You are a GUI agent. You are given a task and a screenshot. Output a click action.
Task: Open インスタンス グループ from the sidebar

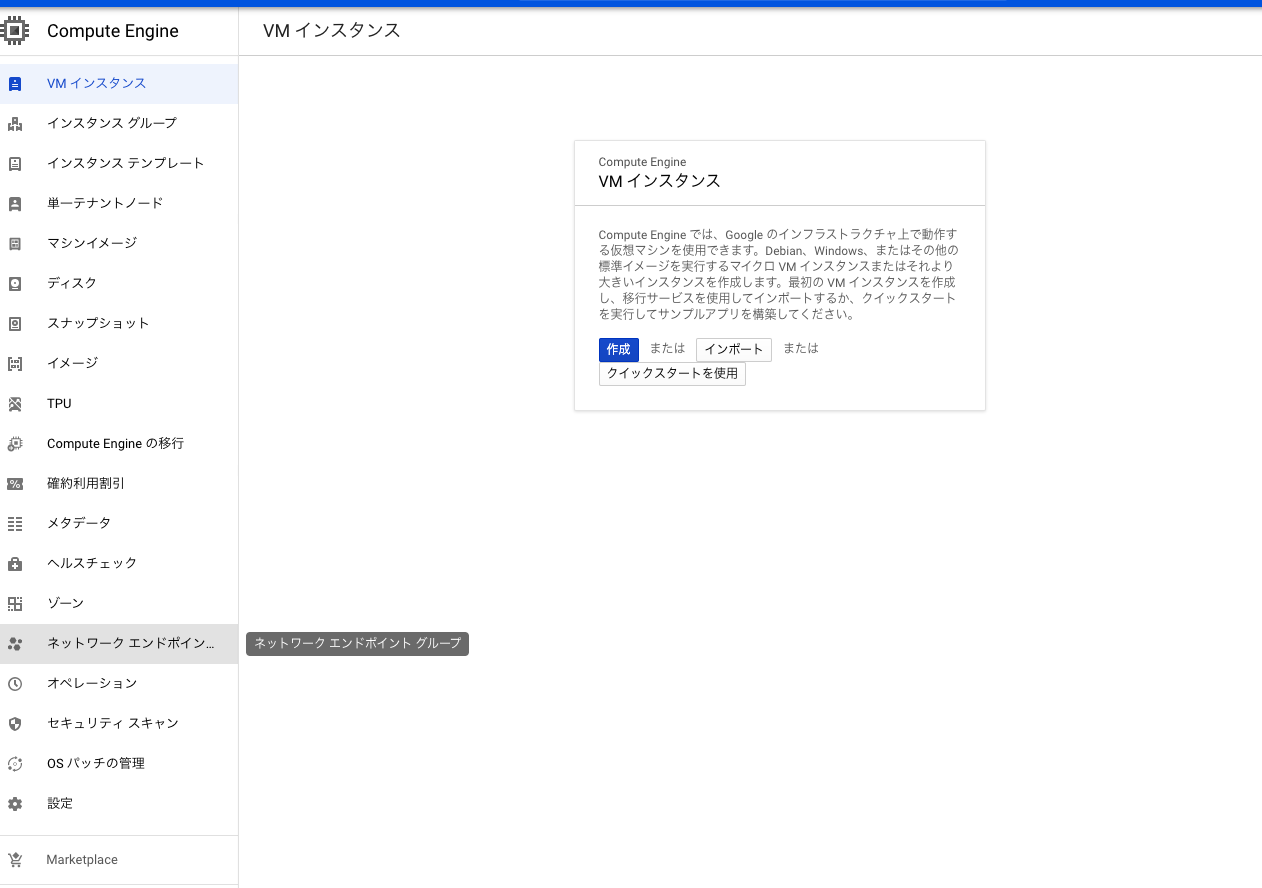pos(113,123)
